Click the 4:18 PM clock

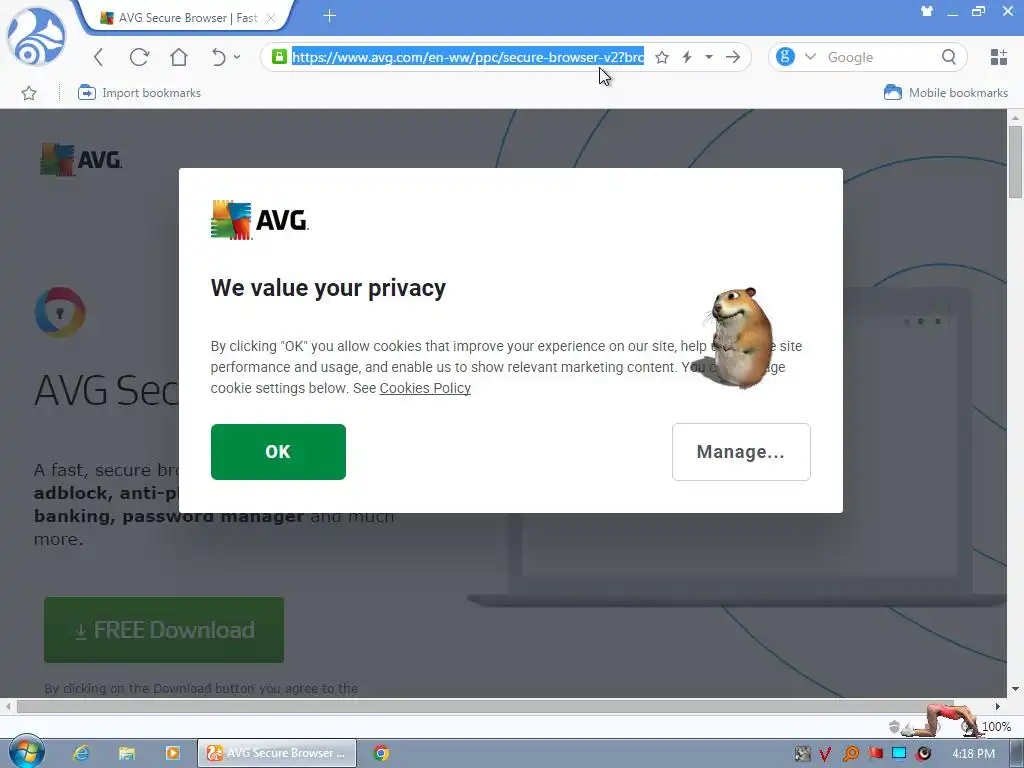[973, 754]
